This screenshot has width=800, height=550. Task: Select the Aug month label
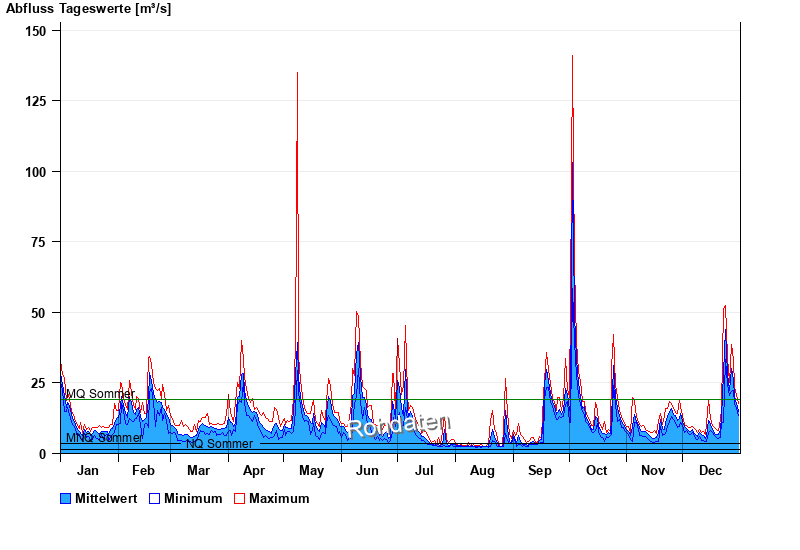coord(482,471)
